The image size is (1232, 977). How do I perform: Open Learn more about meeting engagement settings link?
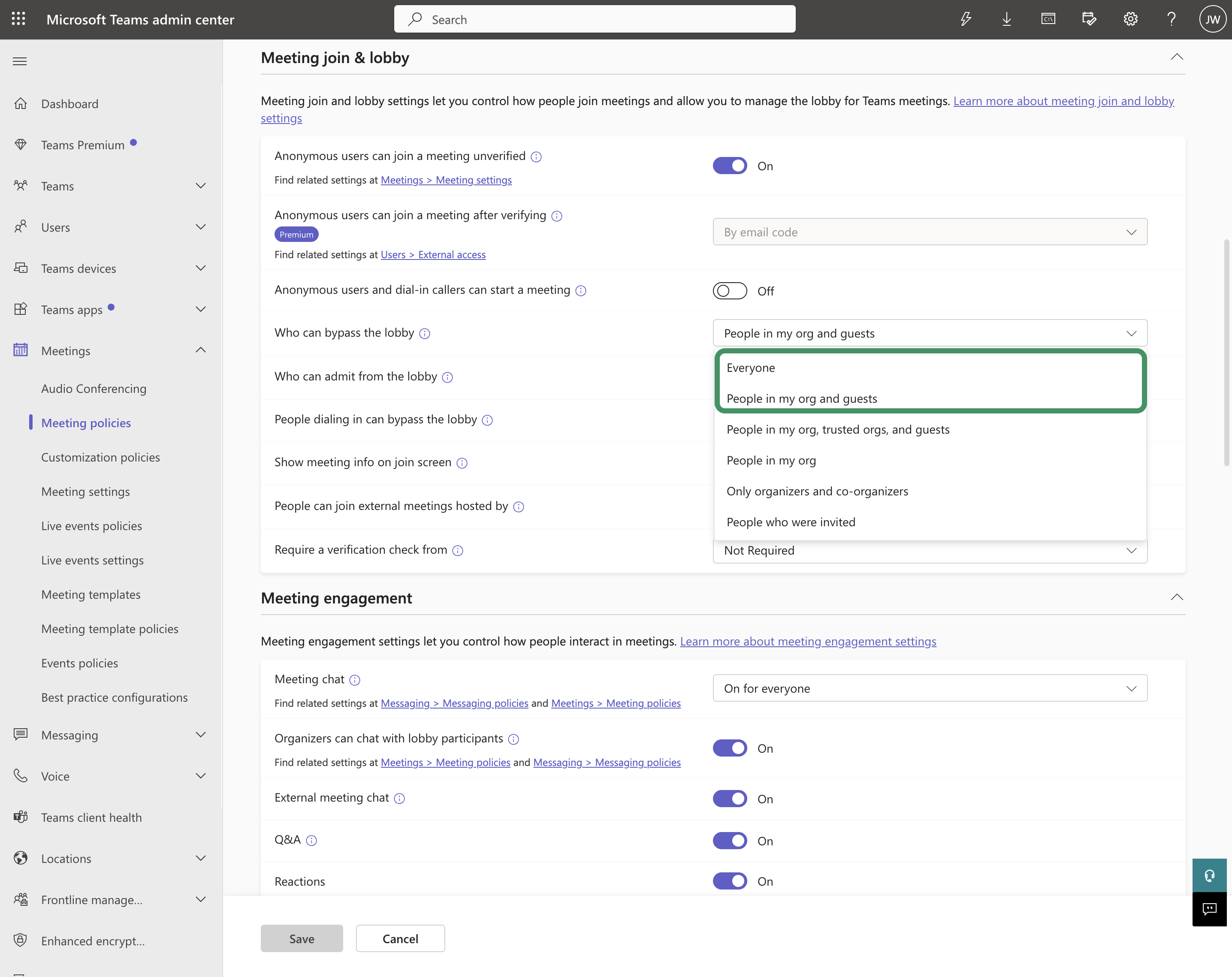[808, 642]
